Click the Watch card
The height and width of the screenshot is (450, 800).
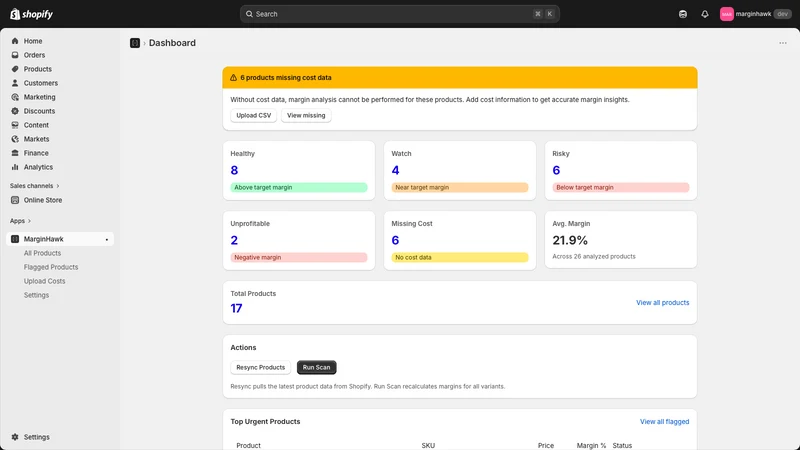click(x=460, y=170)
